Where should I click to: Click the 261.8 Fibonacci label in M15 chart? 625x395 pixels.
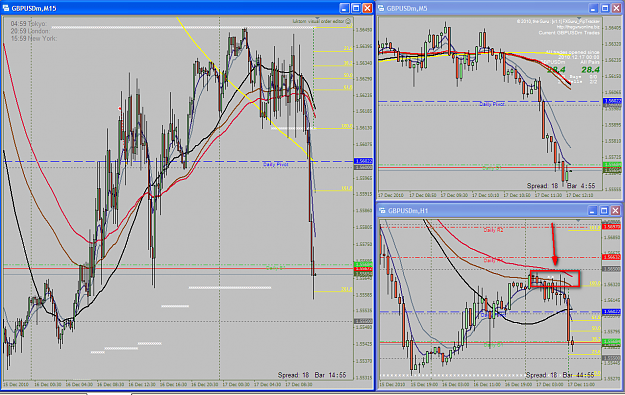[347, 289]
